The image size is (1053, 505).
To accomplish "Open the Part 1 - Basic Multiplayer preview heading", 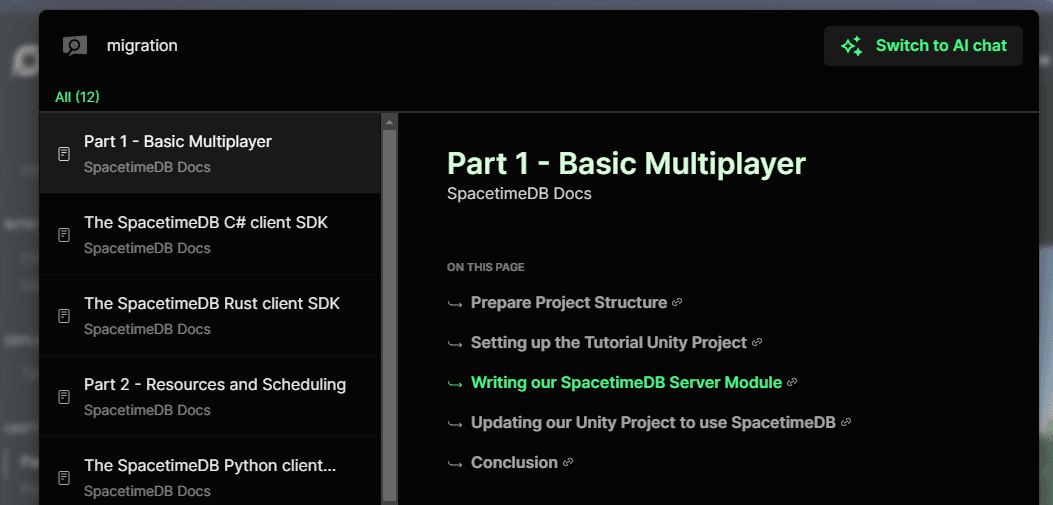I will (626, 163).
